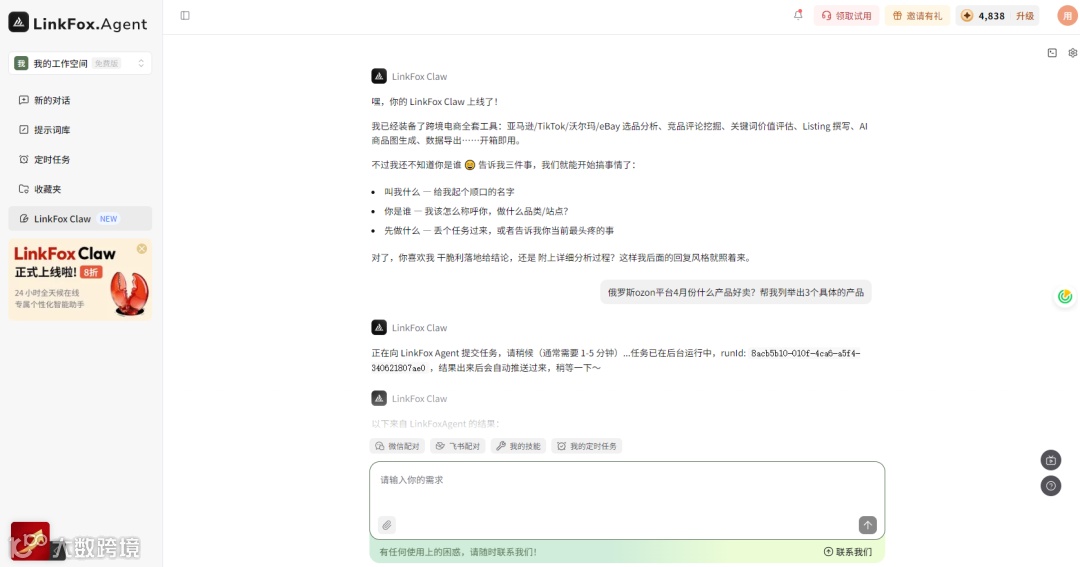The width and height of the screenshot is (1080, 567).
Task: Click the dark floating gift icon
Action: click(x=1050, y=460)
